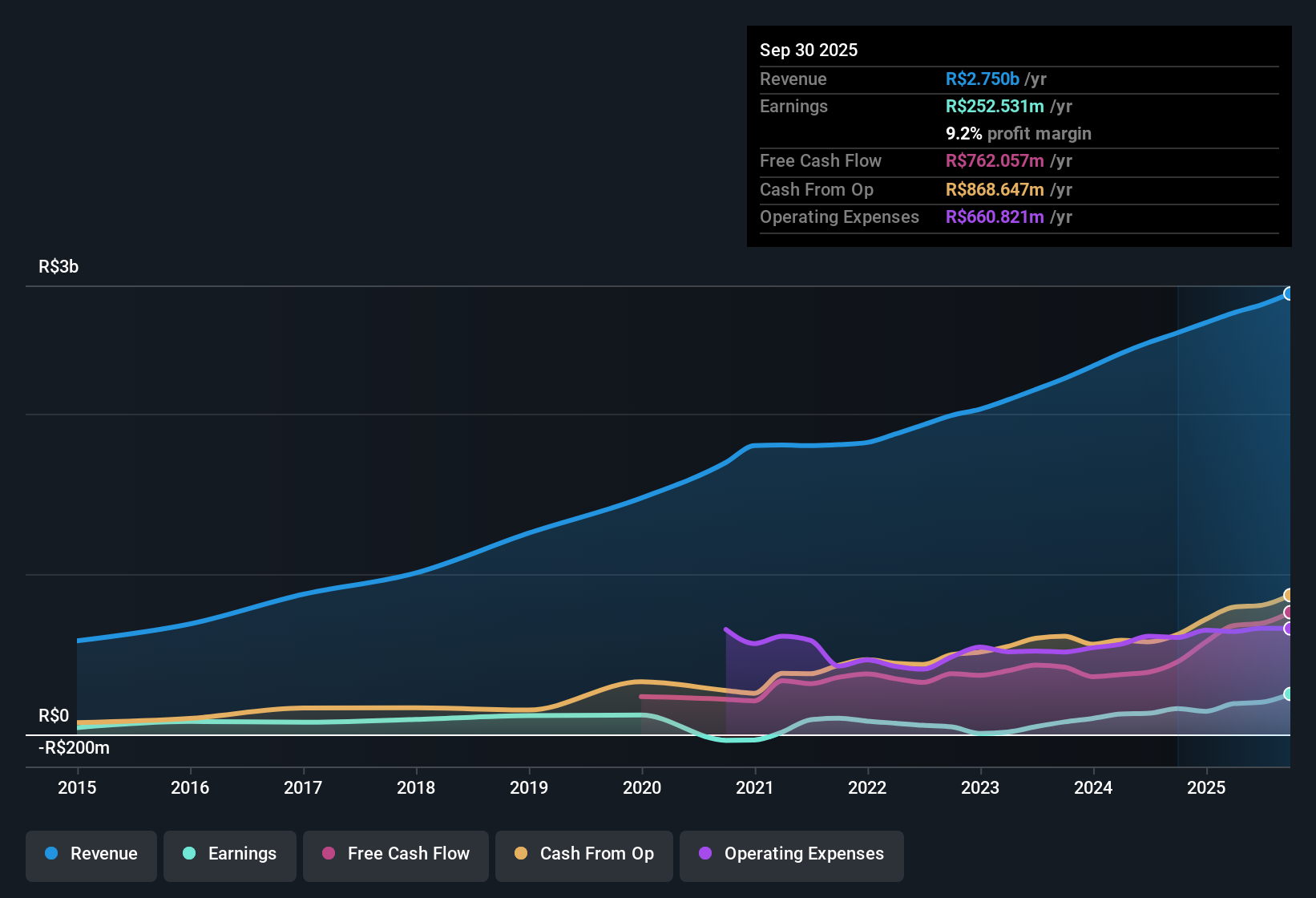This screenshot has height=898, width=1316.
Task: Expand the Sep 30 2025 tooltip header
Action: [x=809, y=50]
